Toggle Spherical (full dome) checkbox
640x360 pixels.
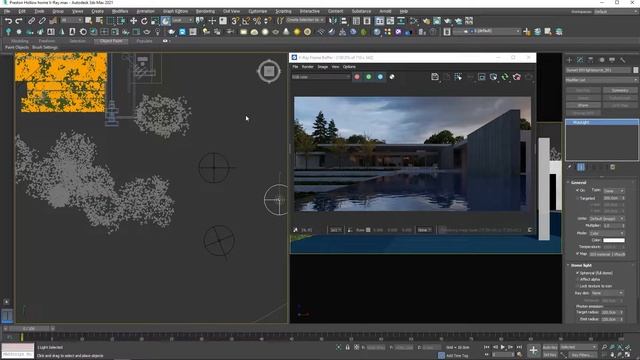click(578, 273)
